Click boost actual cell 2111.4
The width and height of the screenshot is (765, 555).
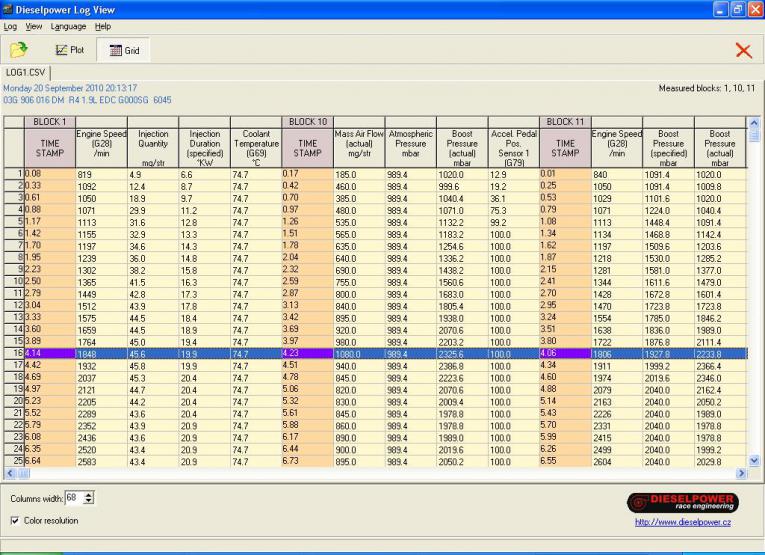pos(720,342)
